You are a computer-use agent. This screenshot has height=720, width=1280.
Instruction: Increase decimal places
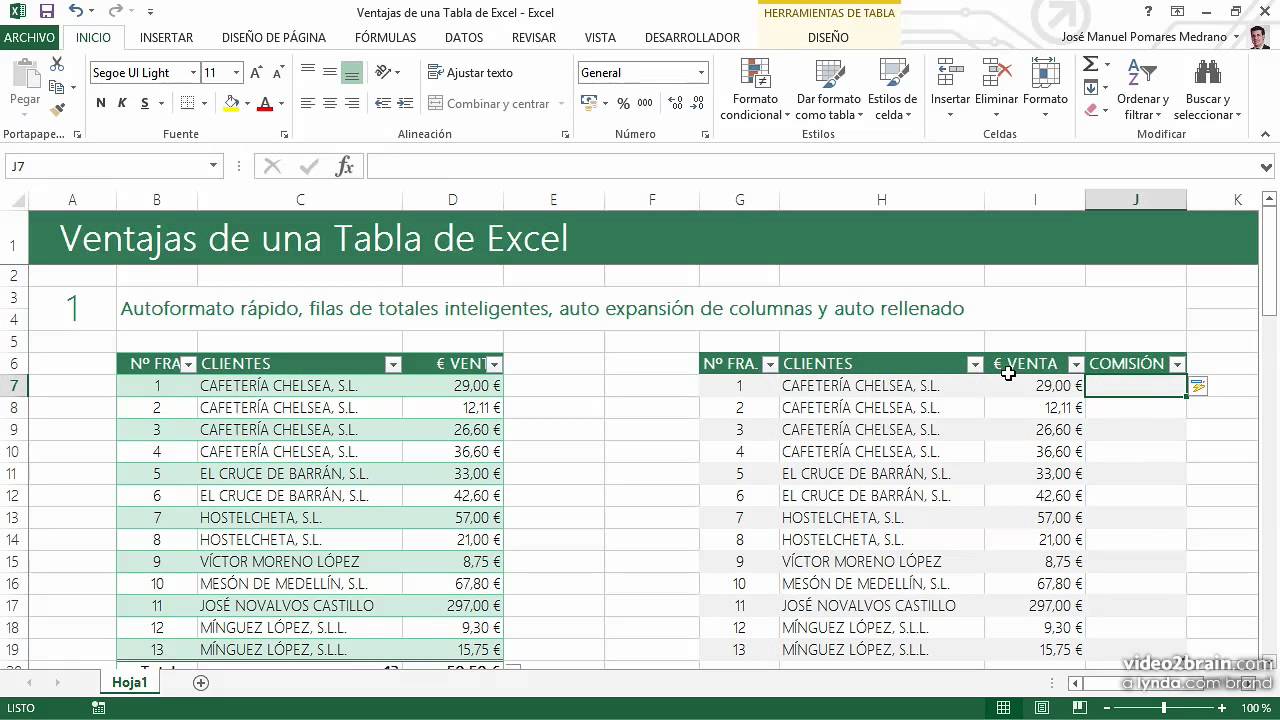tap(676, 103)
